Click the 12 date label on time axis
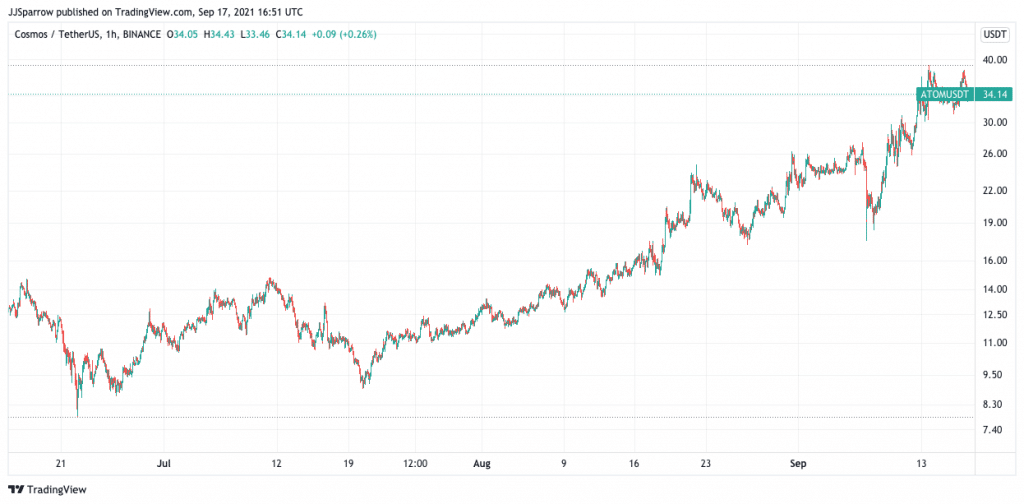Viewport: 1024px width, 504px height. click(276, 464)
